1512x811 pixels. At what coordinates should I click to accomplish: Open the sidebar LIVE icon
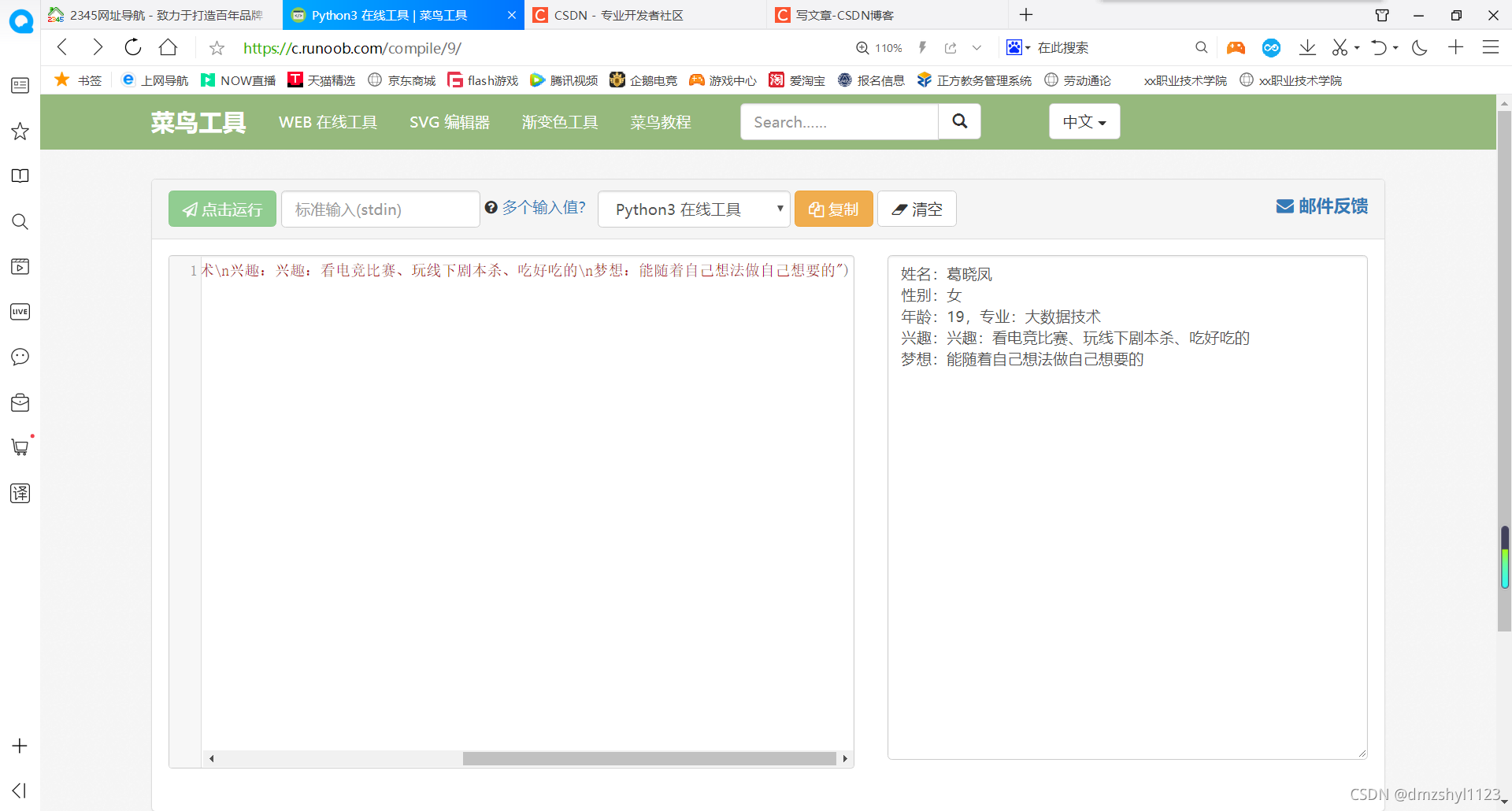[x=20, y=312]
